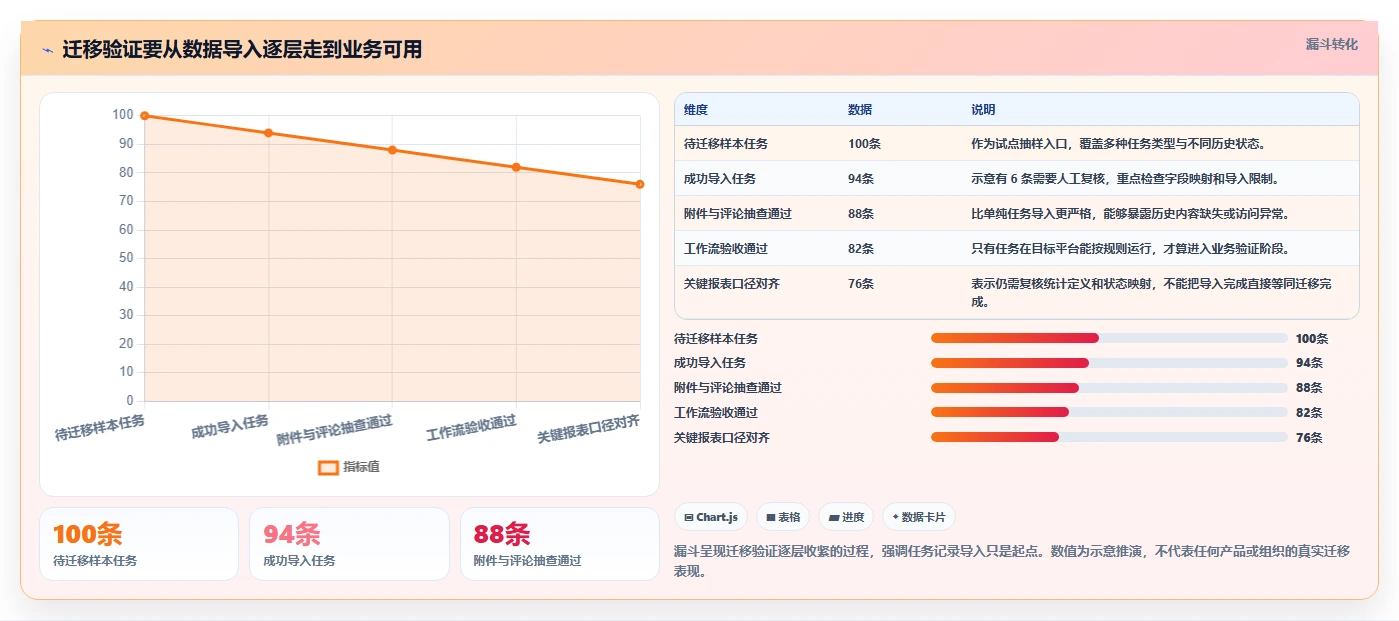The width and height of the screenshot is (1399, 621).
Task: Click the 说明 column header
Action: [983, 110]
